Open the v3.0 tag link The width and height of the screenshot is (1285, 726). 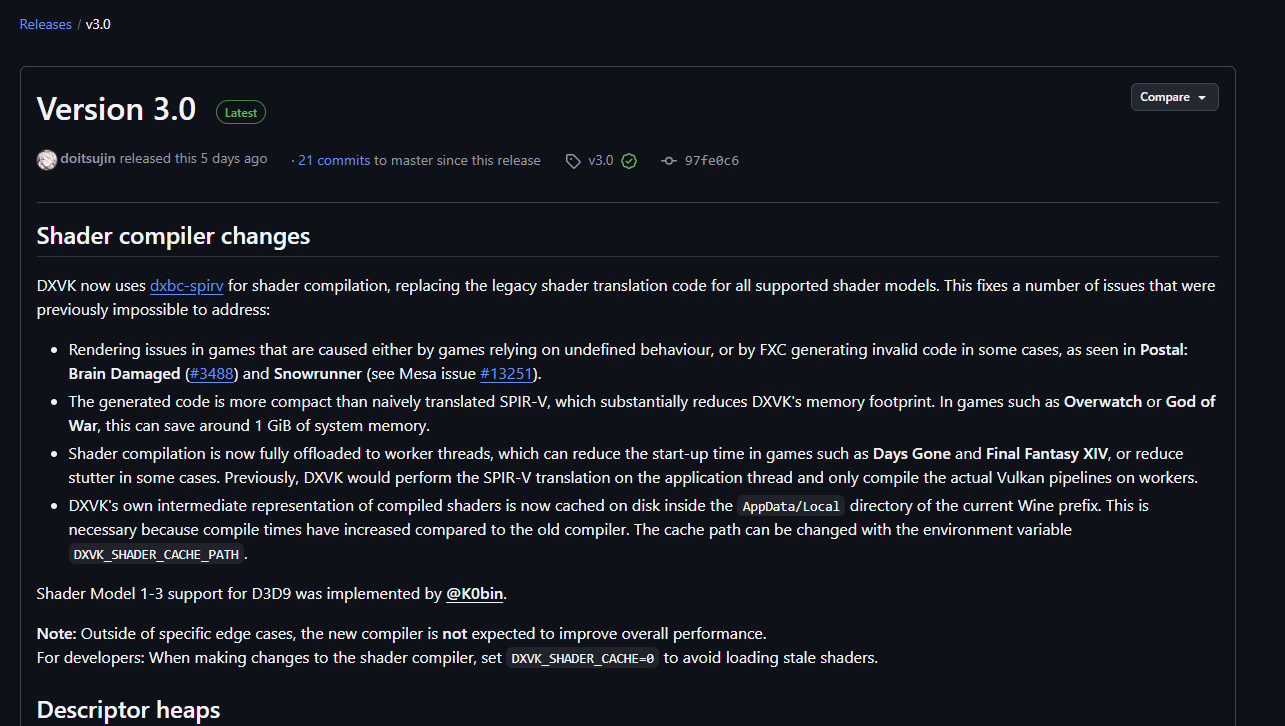click(x=601, y=160)
